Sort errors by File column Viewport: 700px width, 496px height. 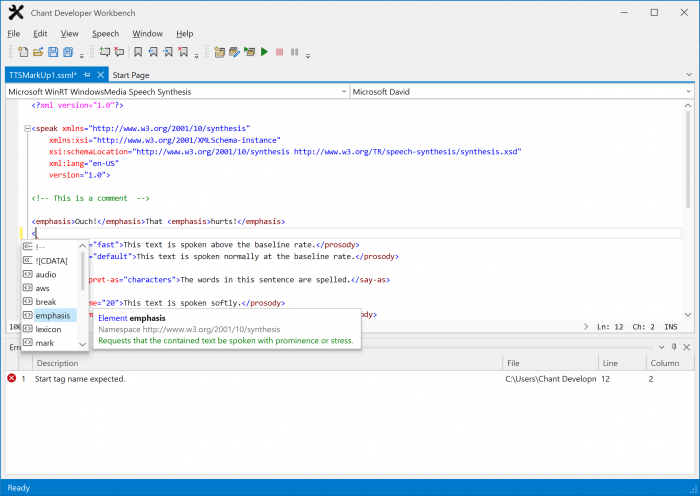coord(550,363)
